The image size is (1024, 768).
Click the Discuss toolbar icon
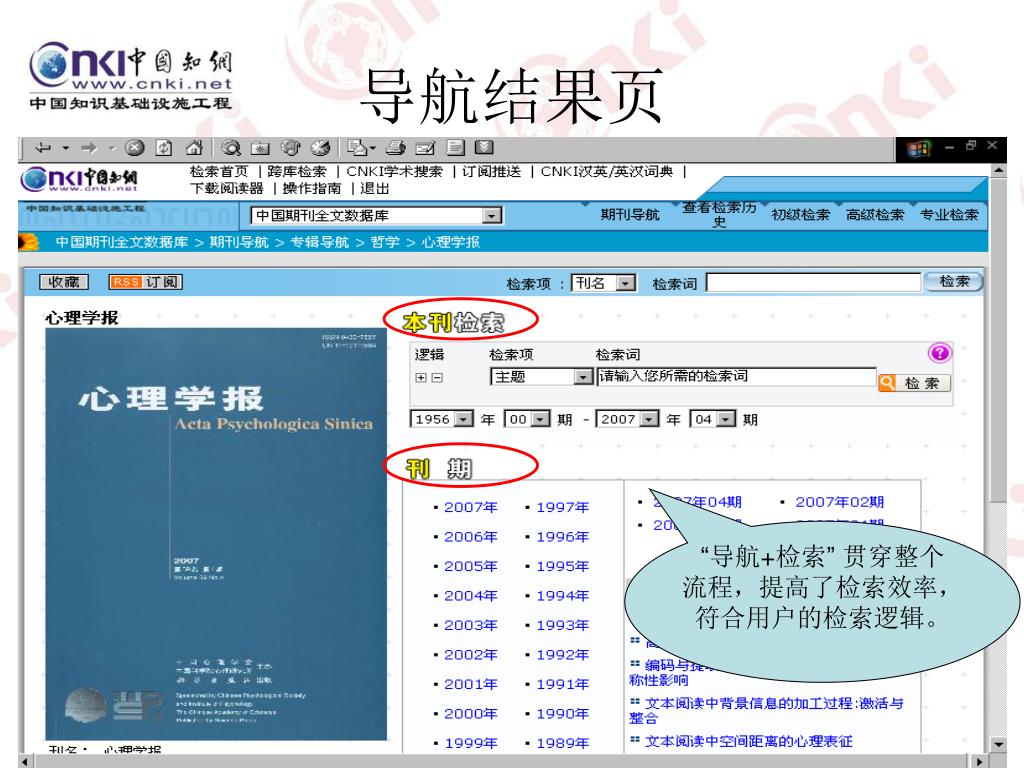tap(455, 148)
